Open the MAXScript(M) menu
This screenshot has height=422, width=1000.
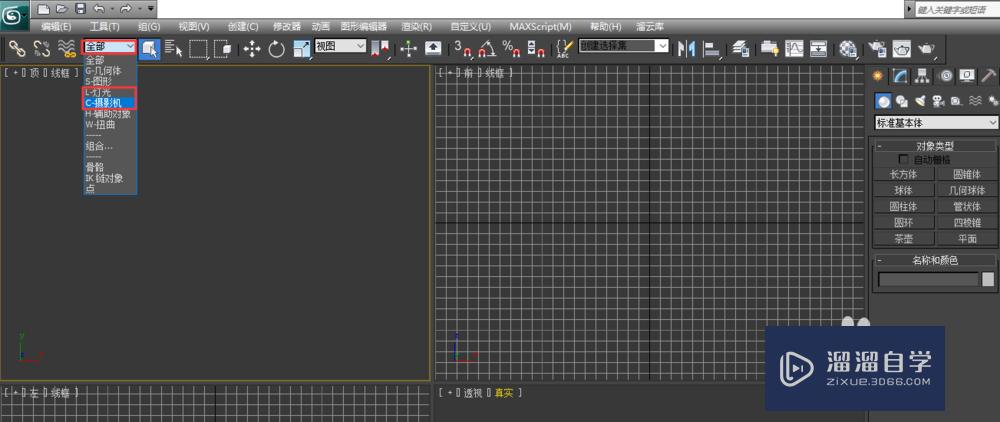(x=540, y=26)
